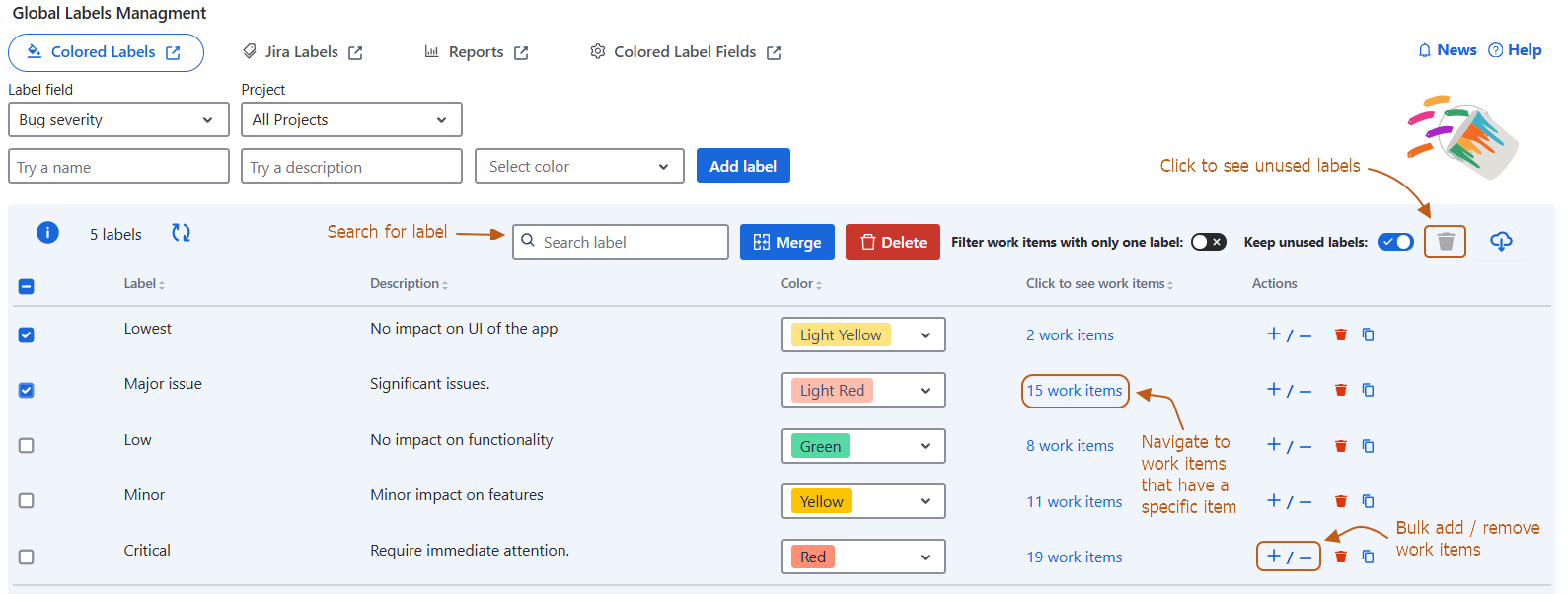Screen dimensions: 1568x594
Task: Sort the table by Description column
Action: pyautogui.click(x=409, y=284)
